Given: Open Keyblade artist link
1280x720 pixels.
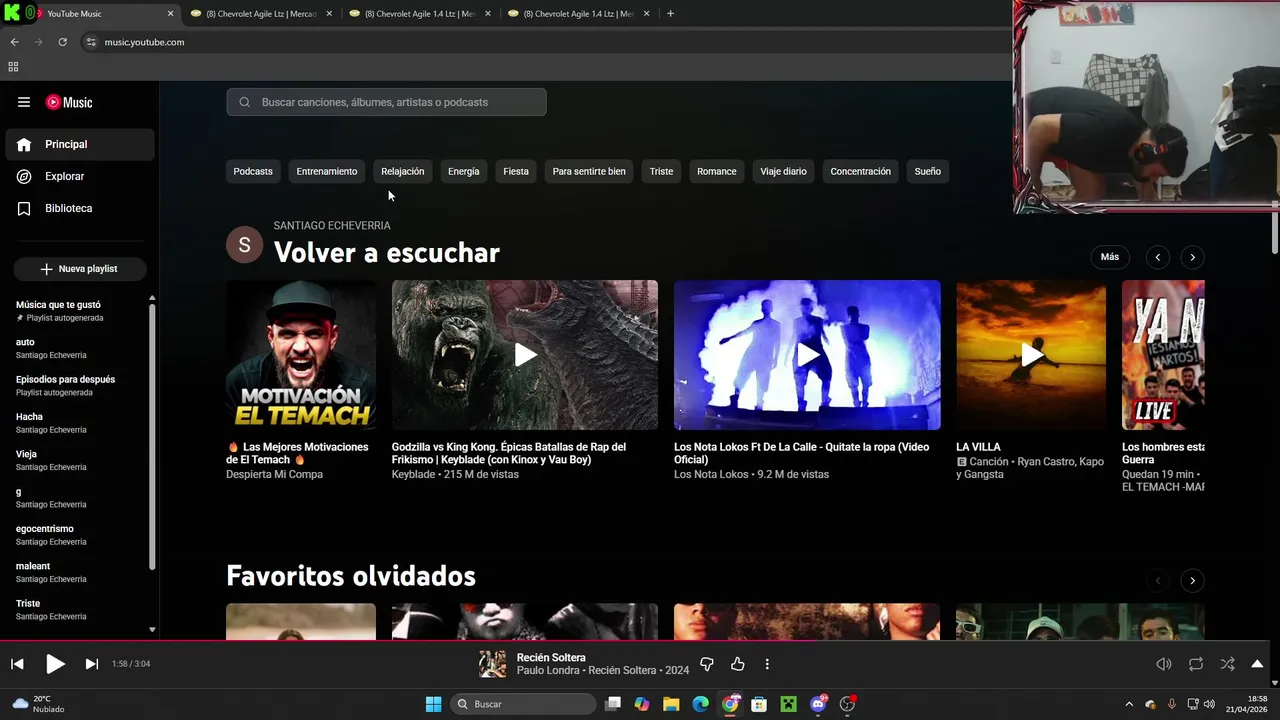Looking at the screenshot, I should 413,475.
